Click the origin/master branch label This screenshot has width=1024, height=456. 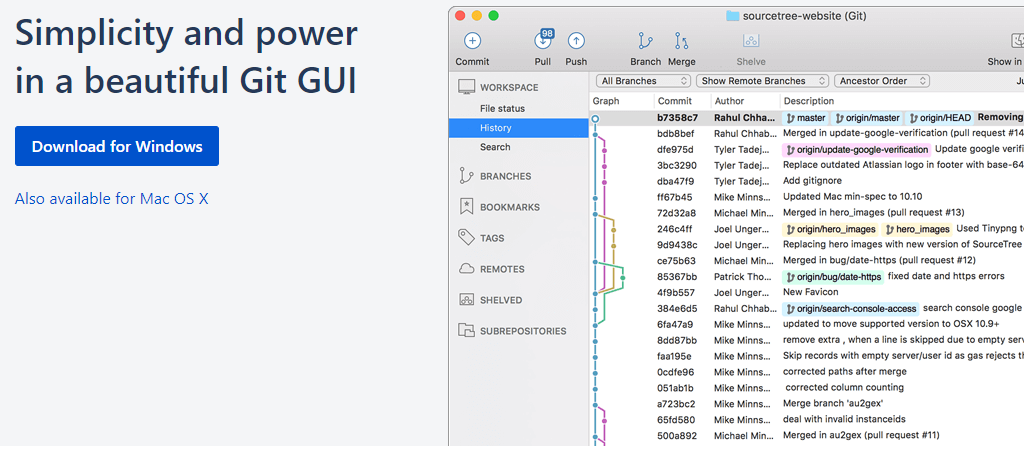(x=867, y=118)
